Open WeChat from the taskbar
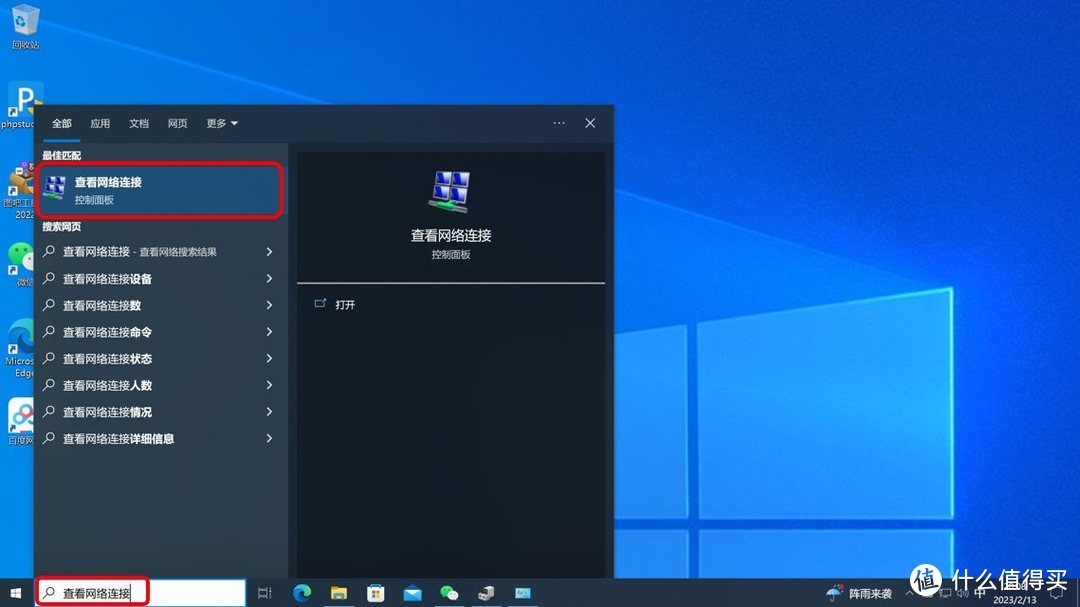1080x607 pixels. 450,593
